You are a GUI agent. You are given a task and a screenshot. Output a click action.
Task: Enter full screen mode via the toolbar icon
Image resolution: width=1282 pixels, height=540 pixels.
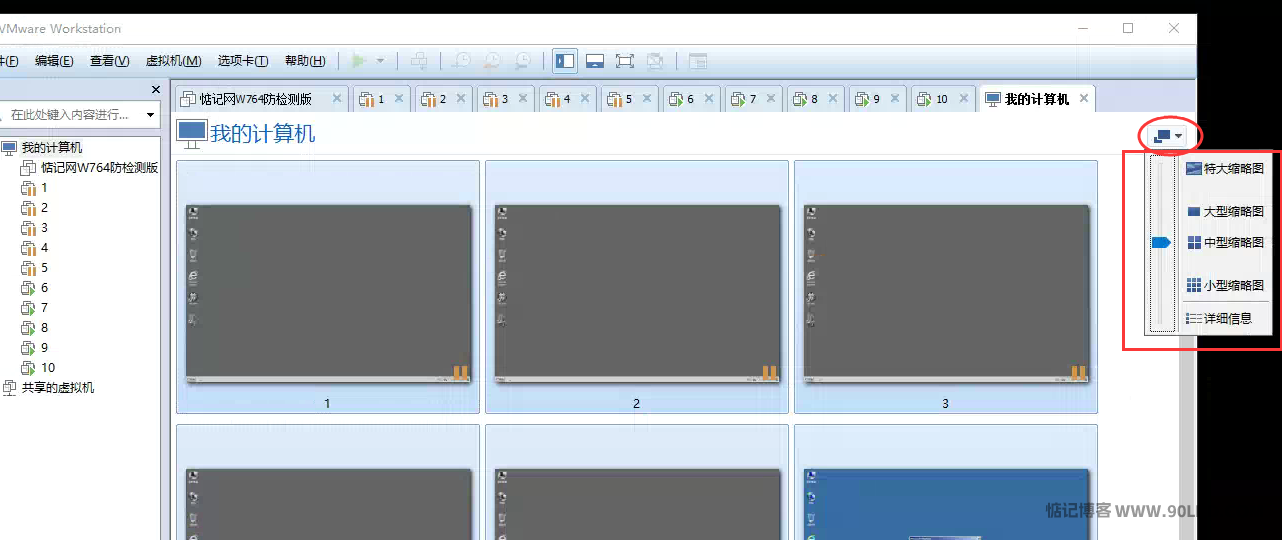pyautogui.click(x=625, y=61)
